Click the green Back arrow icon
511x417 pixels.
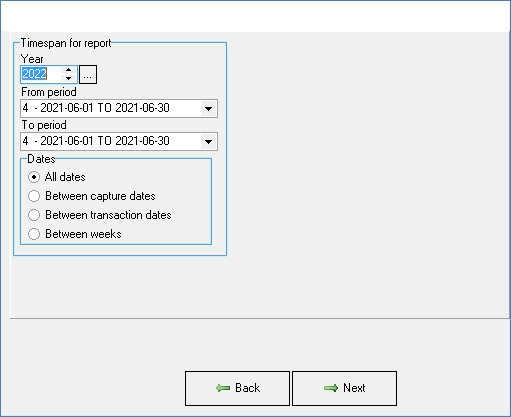point(223,388)
